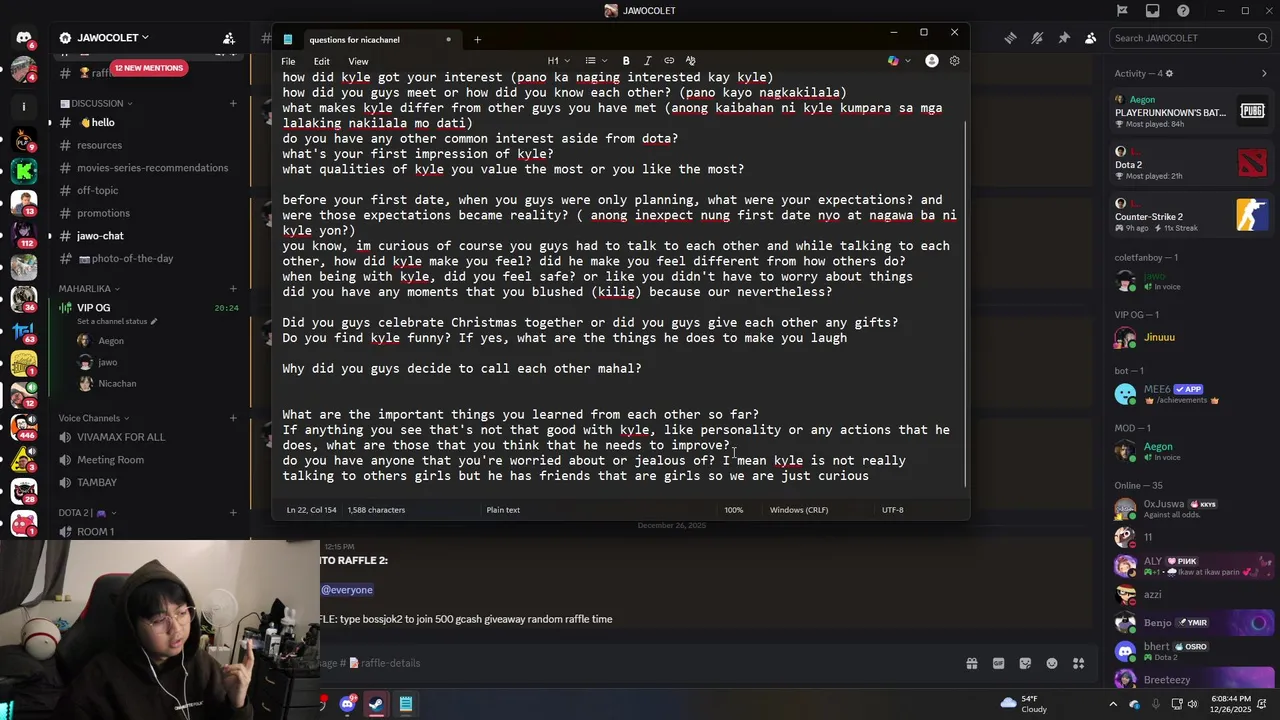Toggle italic formatting in Notepad

pos(647,61)
